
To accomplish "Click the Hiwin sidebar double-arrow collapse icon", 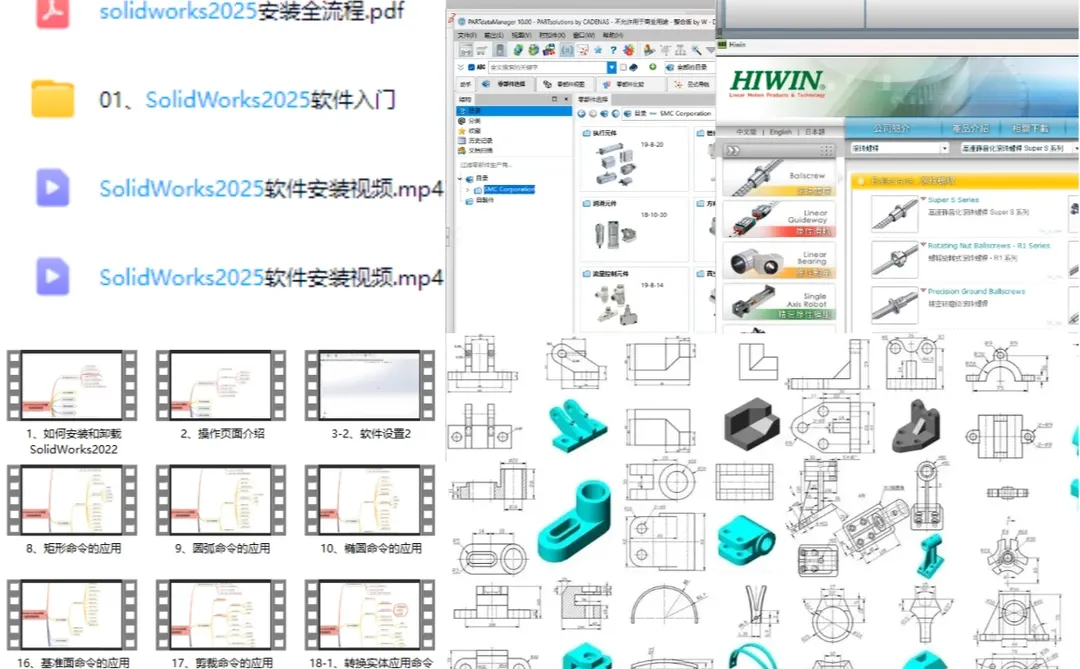I will pos(733,150).
